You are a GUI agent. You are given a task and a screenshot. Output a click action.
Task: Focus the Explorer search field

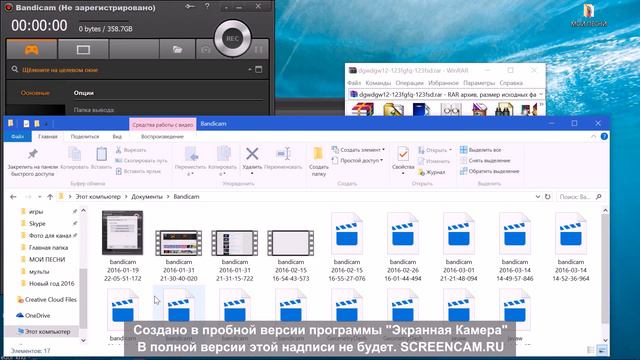pyautogui.click(x=580, y=197)
